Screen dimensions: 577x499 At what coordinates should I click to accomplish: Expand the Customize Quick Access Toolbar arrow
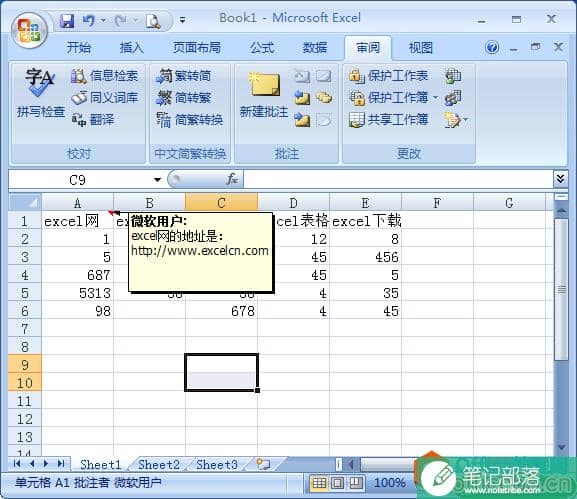[x=182, y=20]
